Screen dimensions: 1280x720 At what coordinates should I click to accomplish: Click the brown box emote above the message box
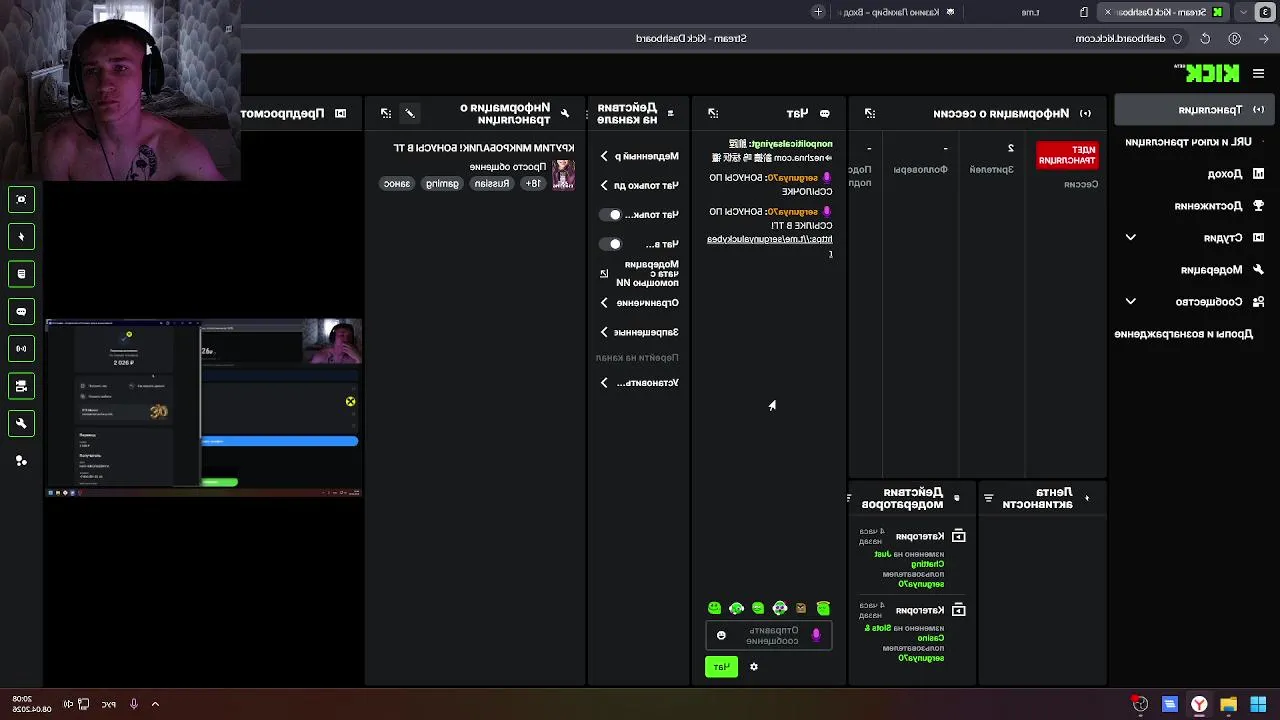(801, 608)
